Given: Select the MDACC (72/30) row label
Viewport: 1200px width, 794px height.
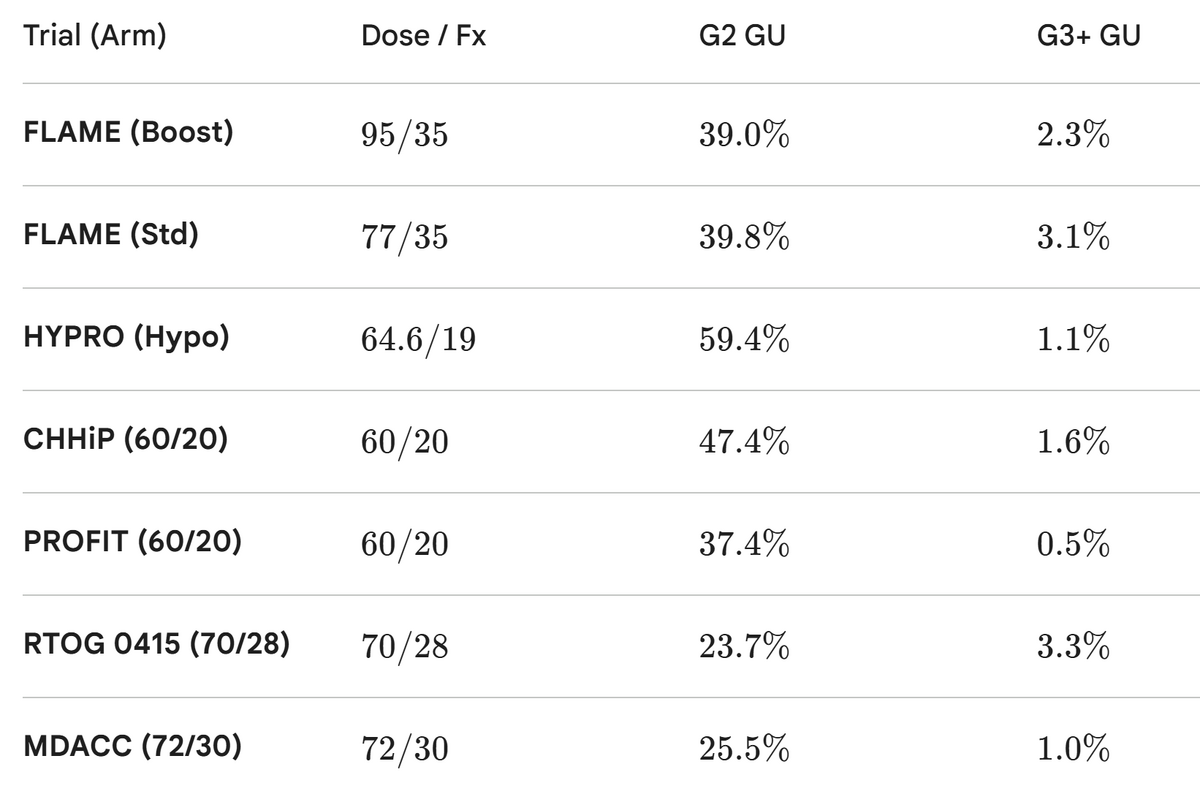Looking at the screenshot, I should click(131, 746).
